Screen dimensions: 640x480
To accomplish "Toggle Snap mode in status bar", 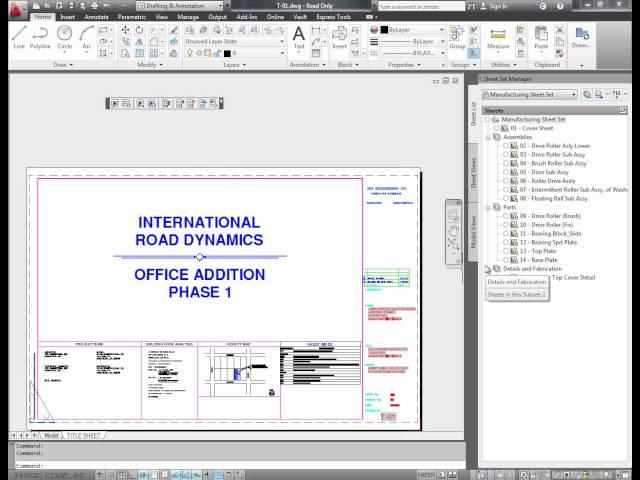I will tap(112, 475).
